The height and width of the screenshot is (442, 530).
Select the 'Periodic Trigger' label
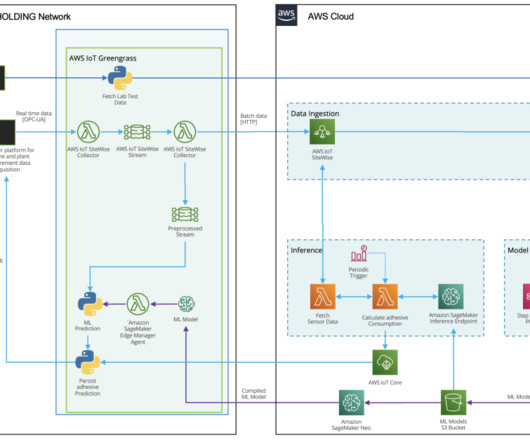pyautogui.click(x=359, y=272)
